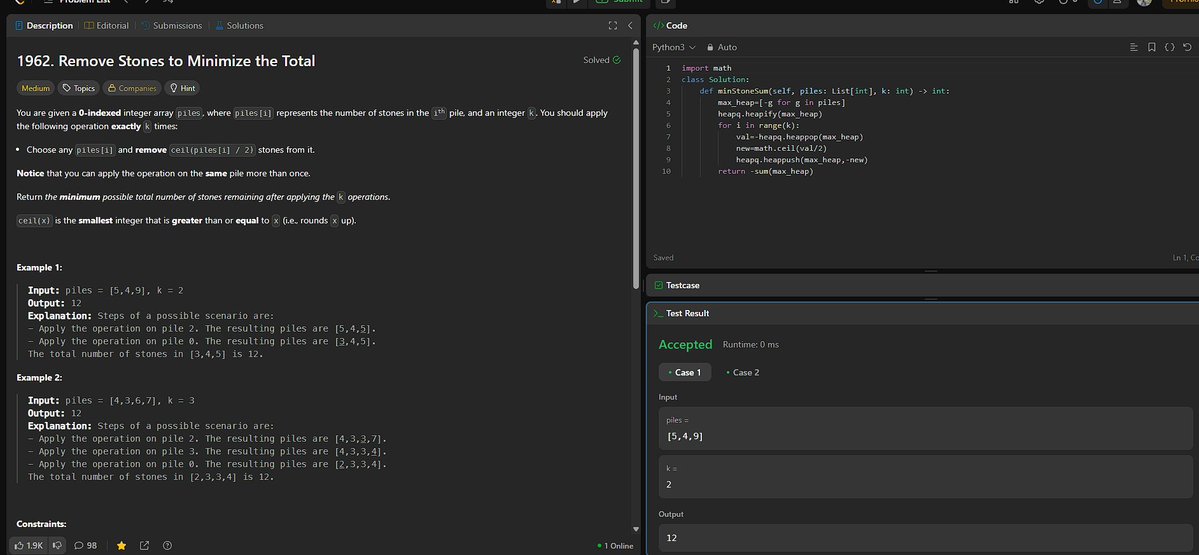The width and height of the screenshot is (1199, 555).
Task: Click the curly braces icon
Action: (1169, 47)
